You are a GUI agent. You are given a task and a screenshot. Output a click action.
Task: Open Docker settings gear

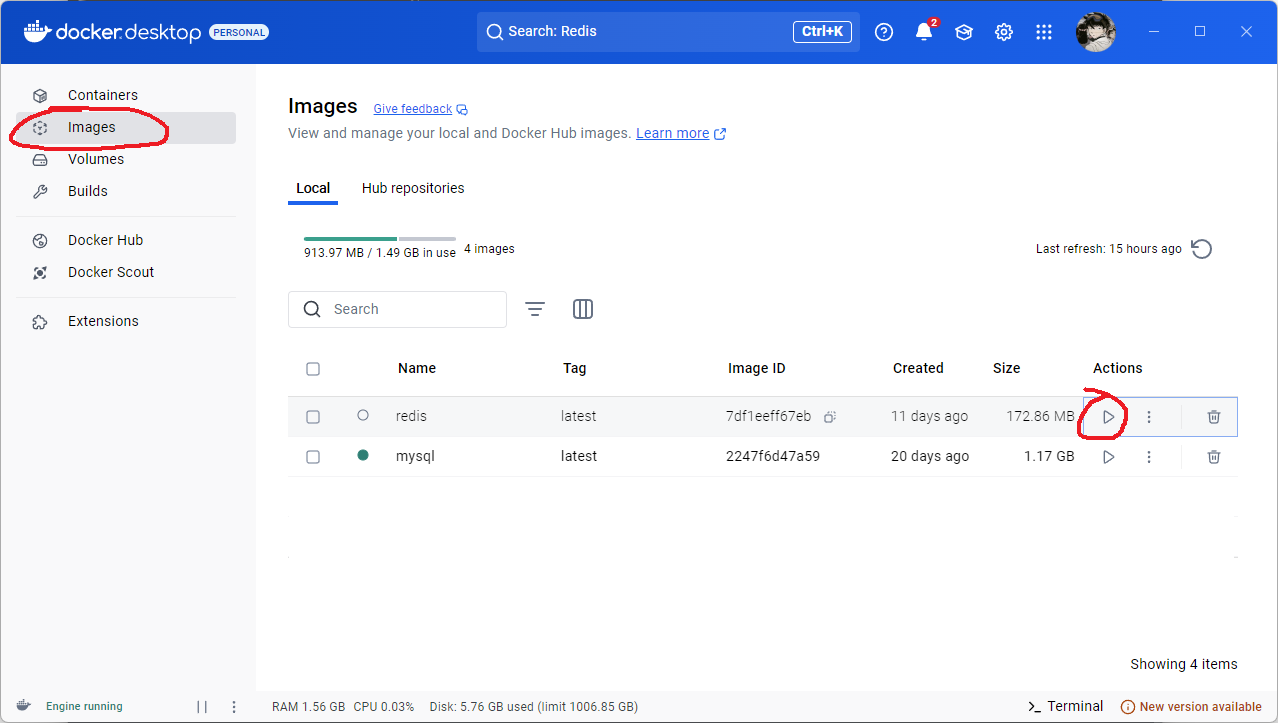click(x=1003, y=32)
